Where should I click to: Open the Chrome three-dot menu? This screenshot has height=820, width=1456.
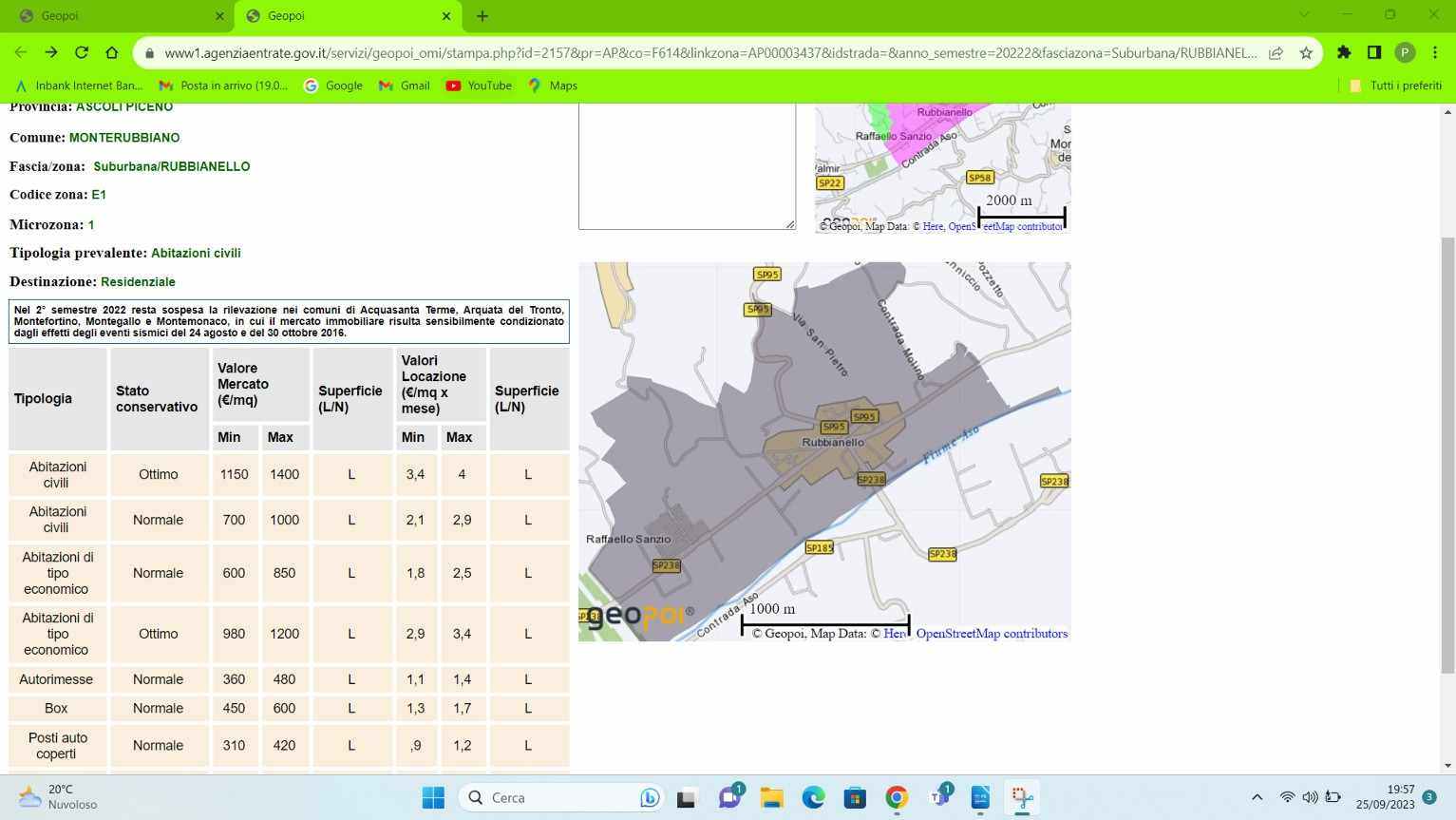pyautogui.click(x=1434, y=53)
